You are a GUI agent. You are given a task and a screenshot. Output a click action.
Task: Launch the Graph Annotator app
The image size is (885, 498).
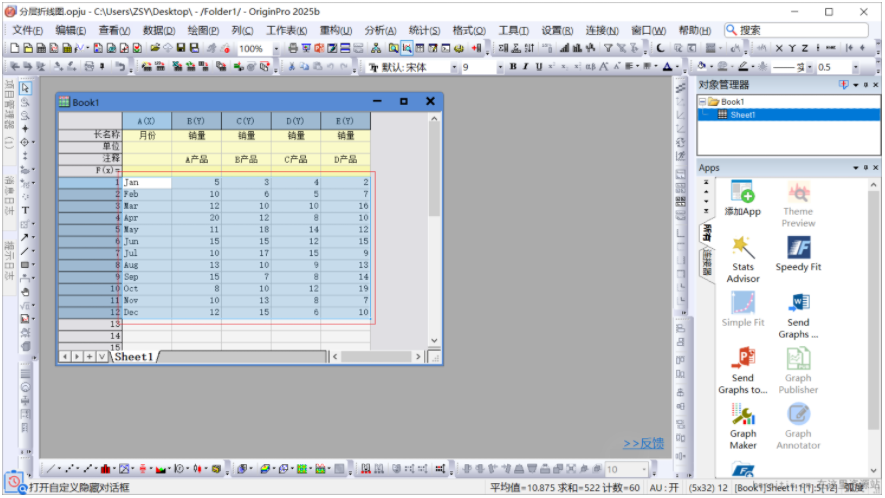[798, 426]
